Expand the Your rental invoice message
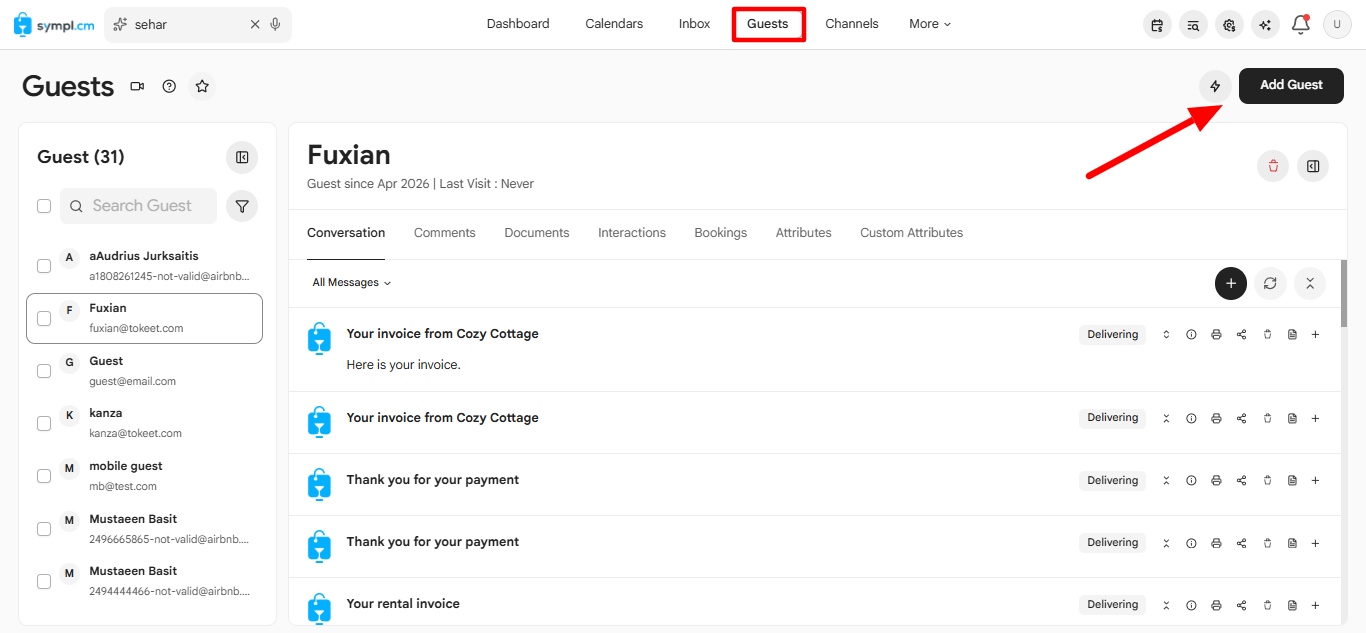This screenshot has width=1366, height=633. (1166, 605)
